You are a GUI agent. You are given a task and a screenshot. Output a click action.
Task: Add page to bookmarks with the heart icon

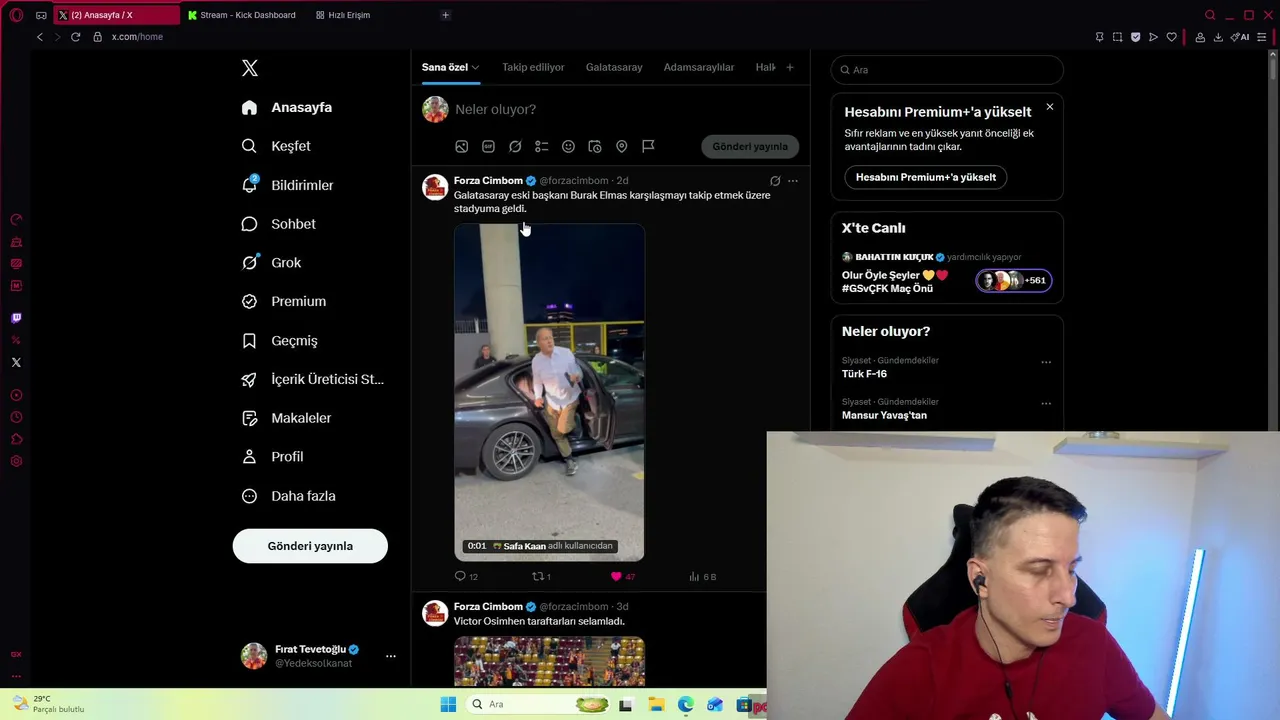pos(1172,37)
